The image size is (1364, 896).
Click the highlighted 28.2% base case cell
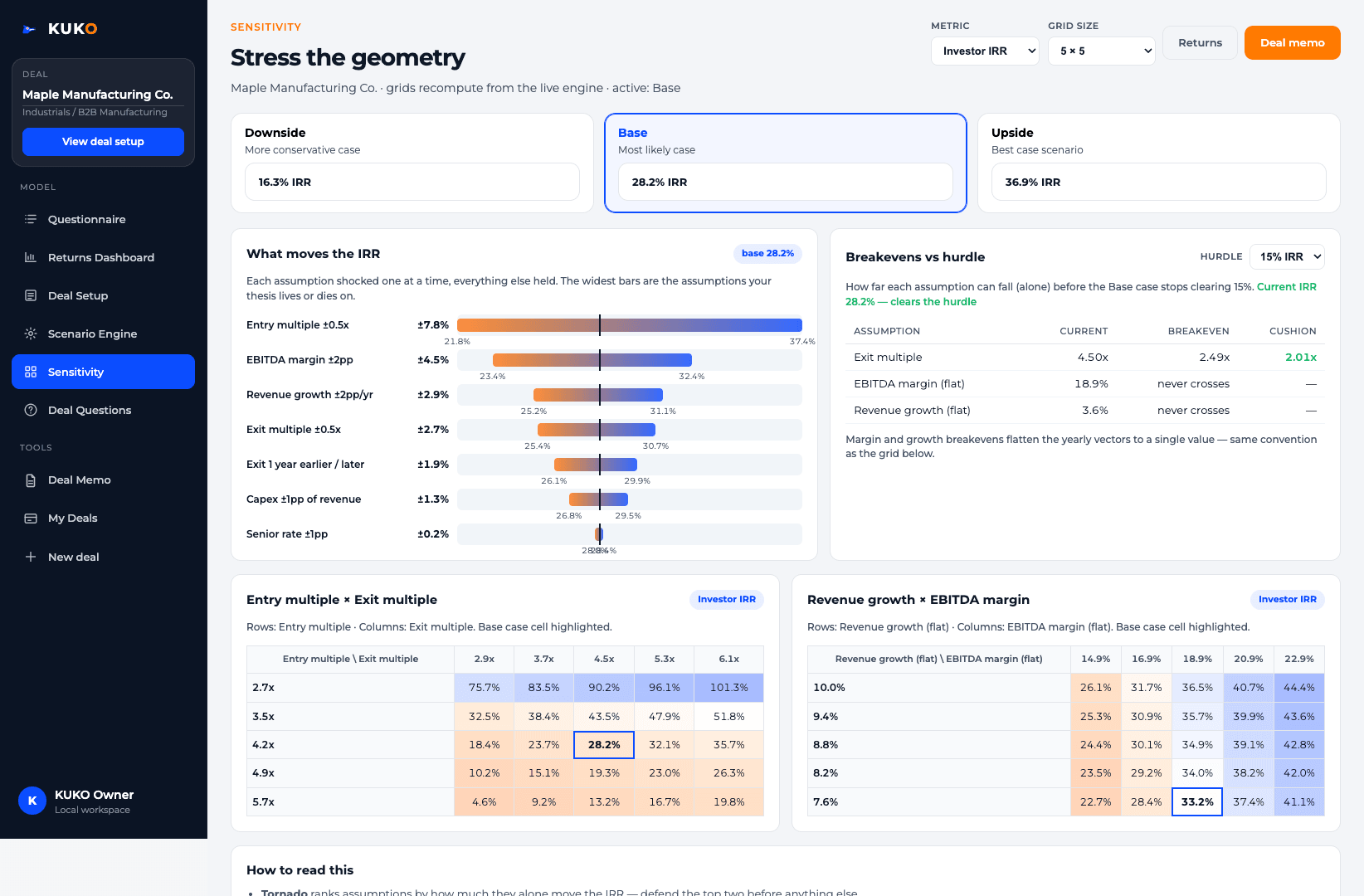tap(604, 745)
